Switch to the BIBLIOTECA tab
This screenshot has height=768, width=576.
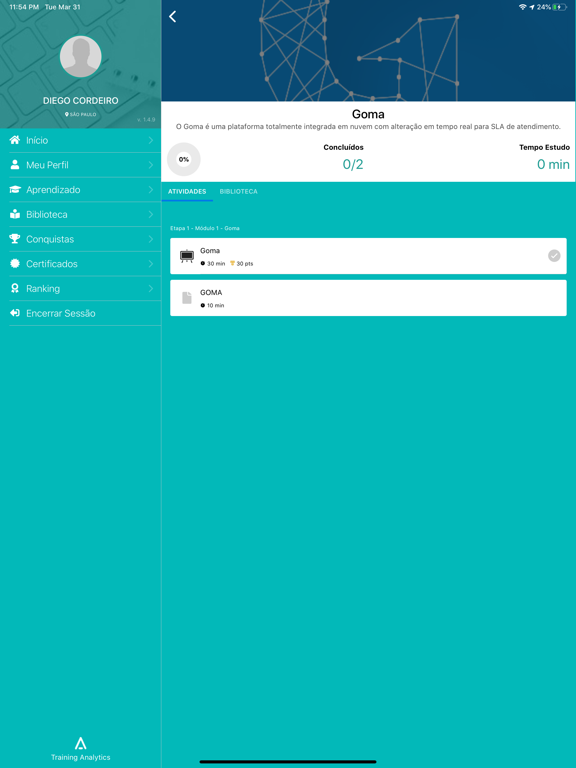(239, 192)
